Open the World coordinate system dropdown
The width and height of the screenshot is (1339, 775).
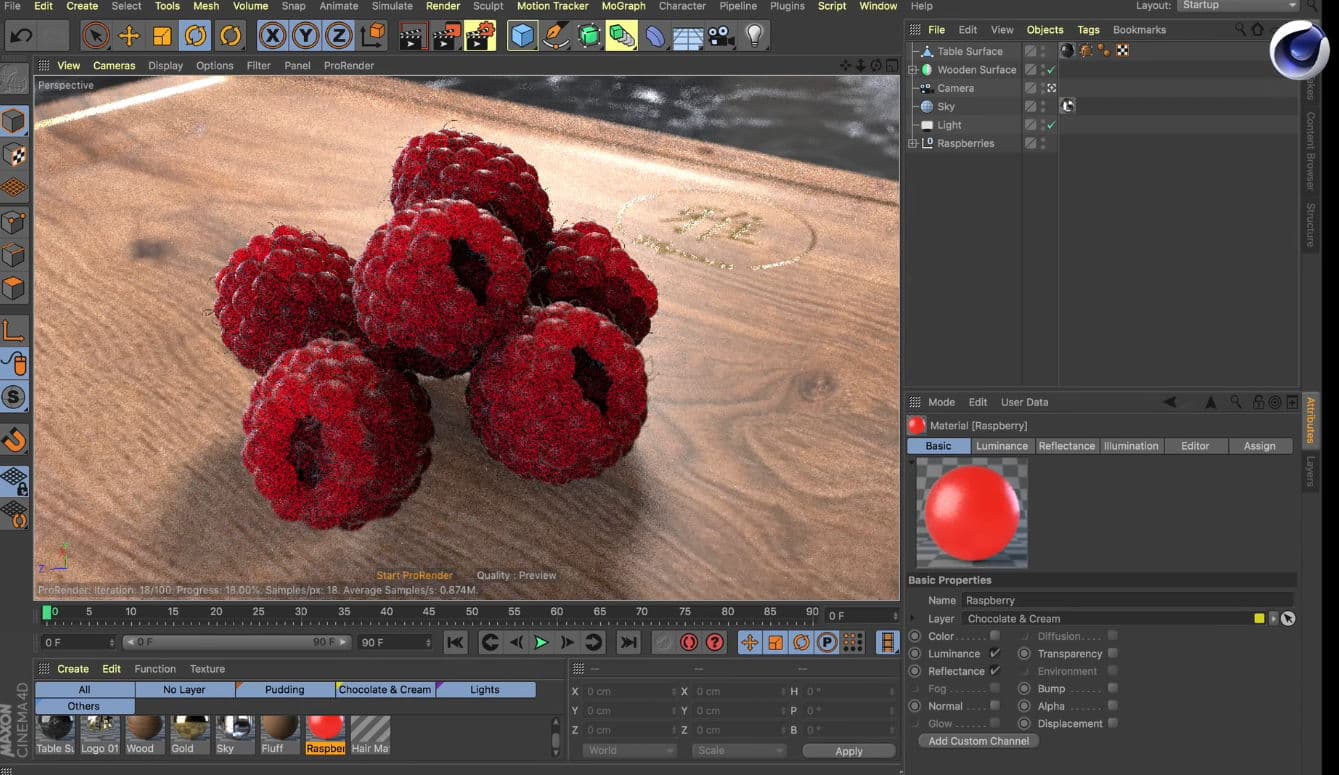coord(628,750)
